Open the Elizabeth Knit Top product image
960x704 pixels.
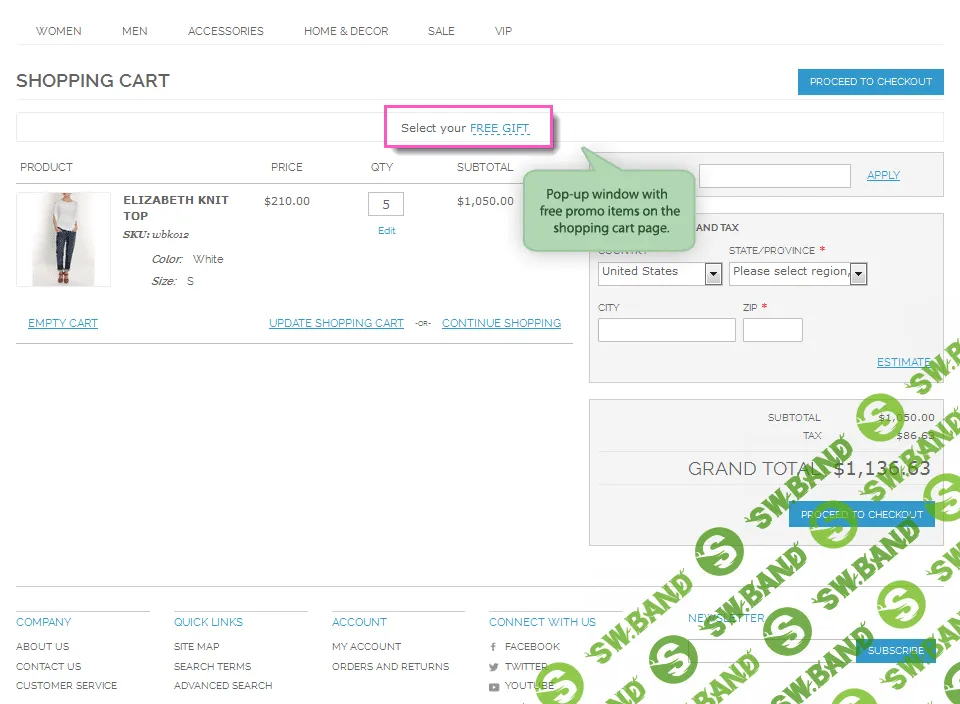coord(63,238)
